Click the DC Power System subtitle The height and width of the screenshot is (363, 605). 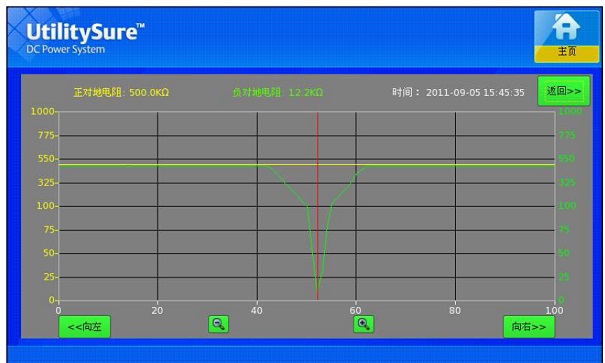point(66,50)
